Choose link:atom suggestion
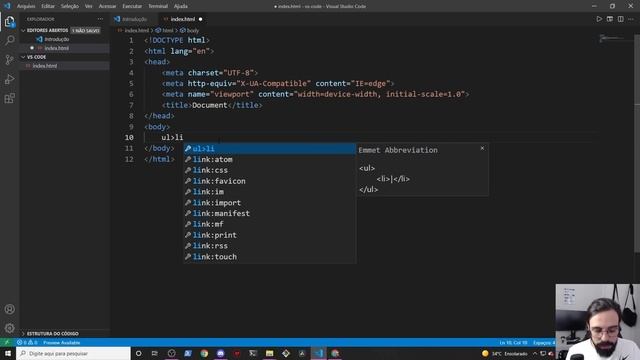The image size is (640, 360). pyautogui.click(x=269, y=160)
